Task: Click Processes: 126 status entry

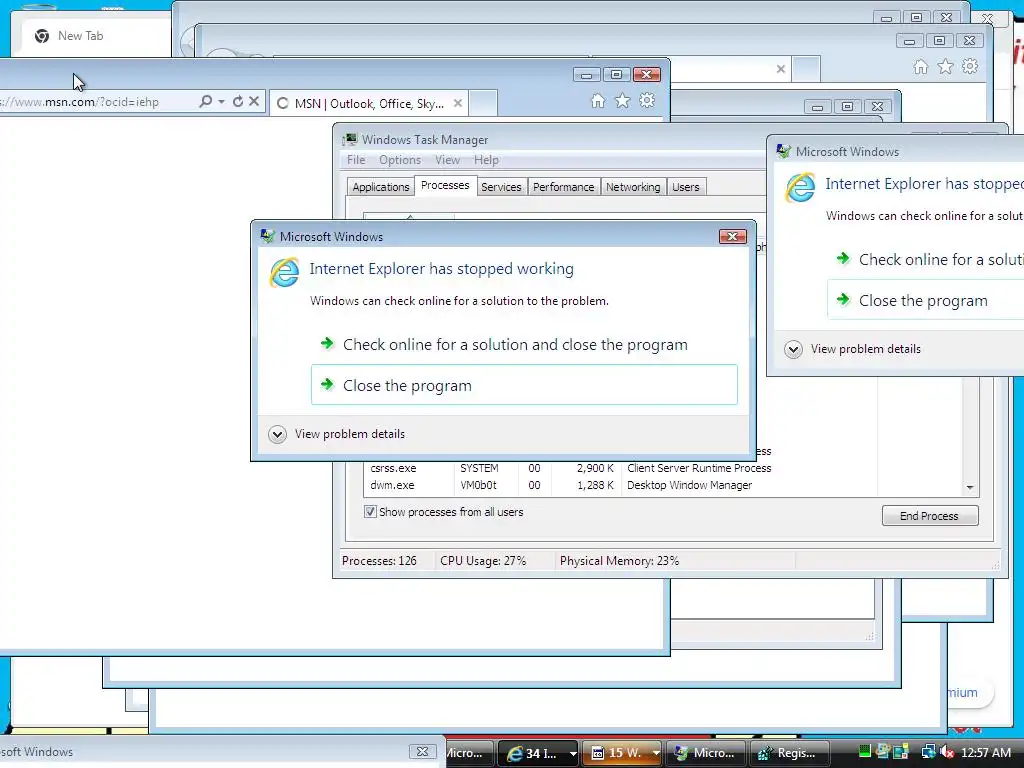Action: tap(379, 561)
